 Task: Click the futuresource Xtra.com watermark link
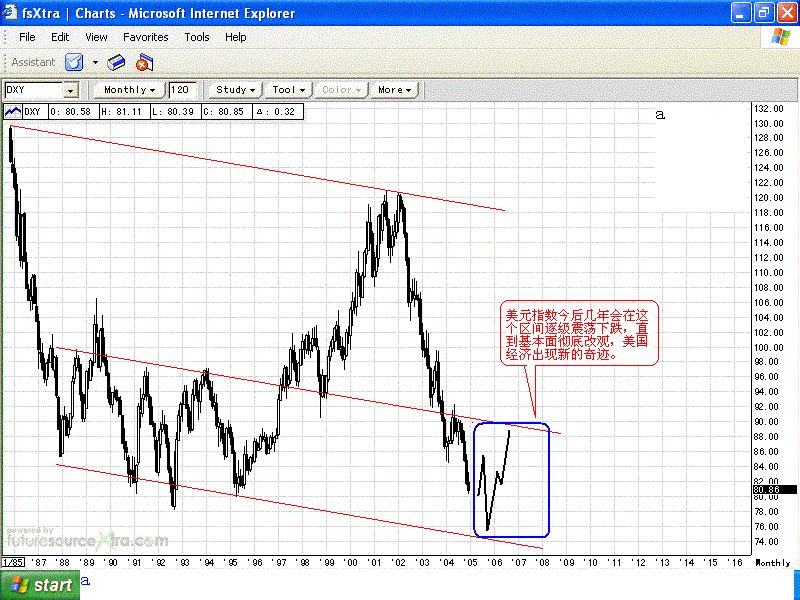[87, 541]
